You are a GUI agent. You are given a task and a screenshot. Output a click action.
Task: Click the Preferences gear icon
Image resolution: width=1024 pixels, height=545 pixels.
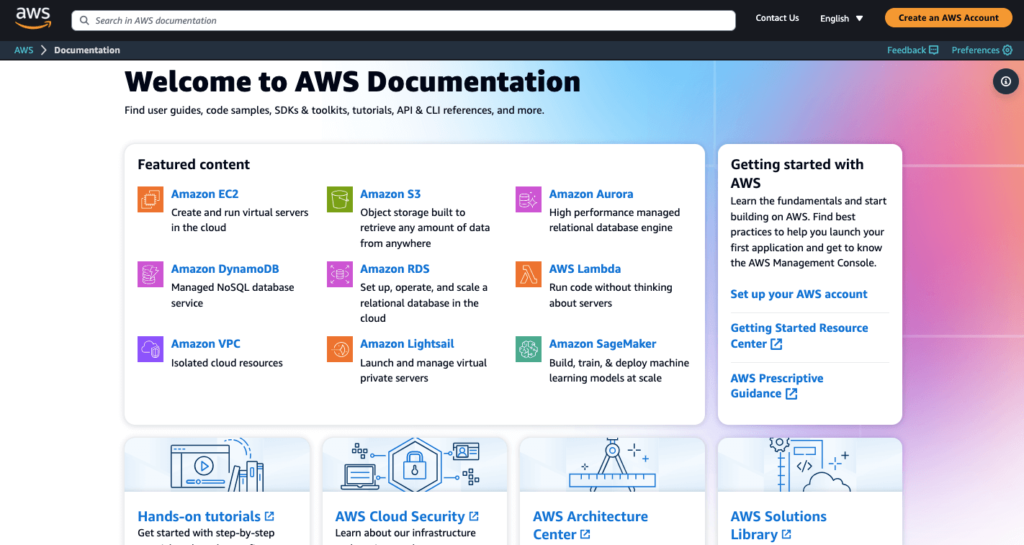[1008, 50]
